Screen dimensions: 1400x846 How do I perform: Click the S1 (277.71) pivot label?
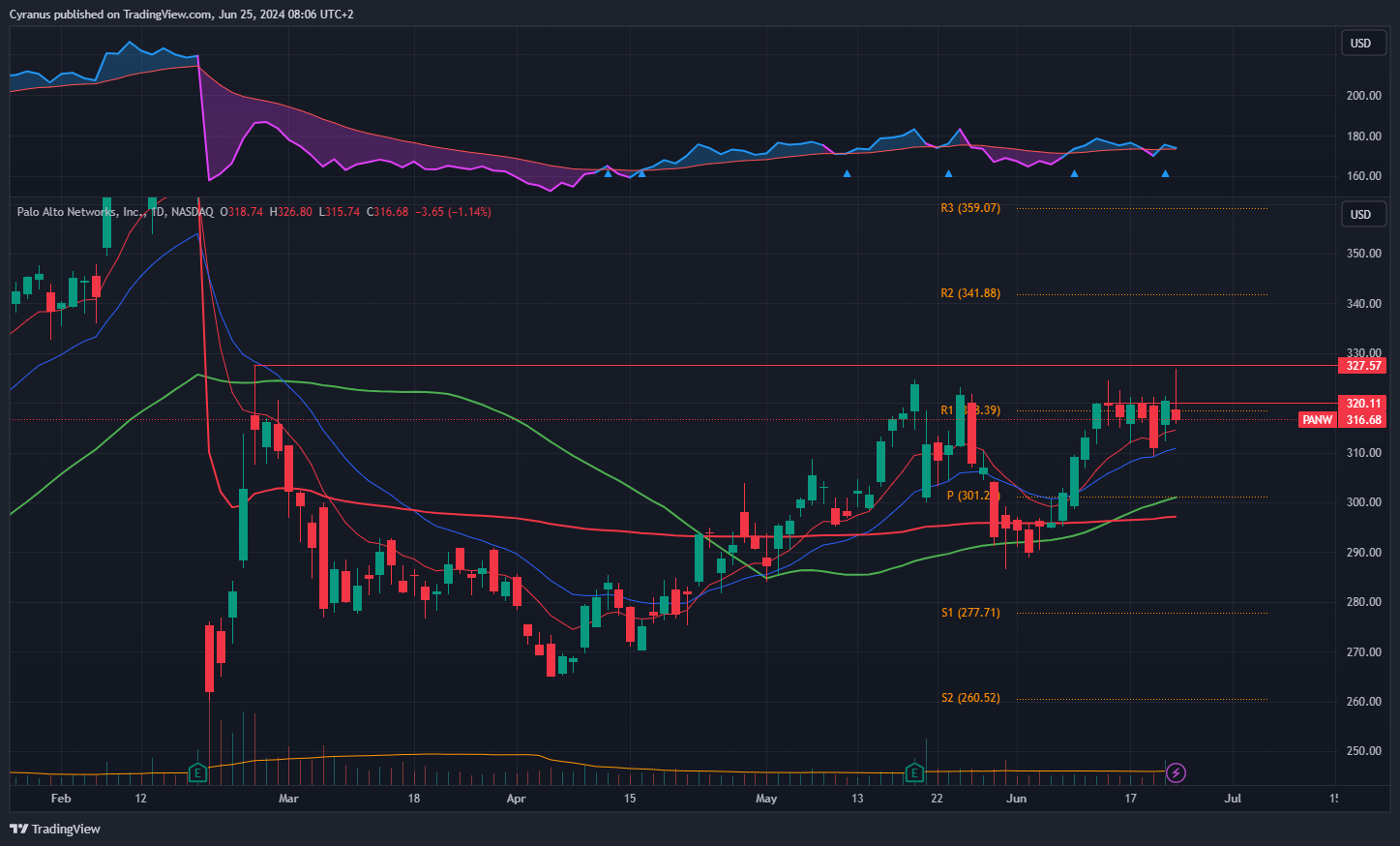tap(970, 613)
